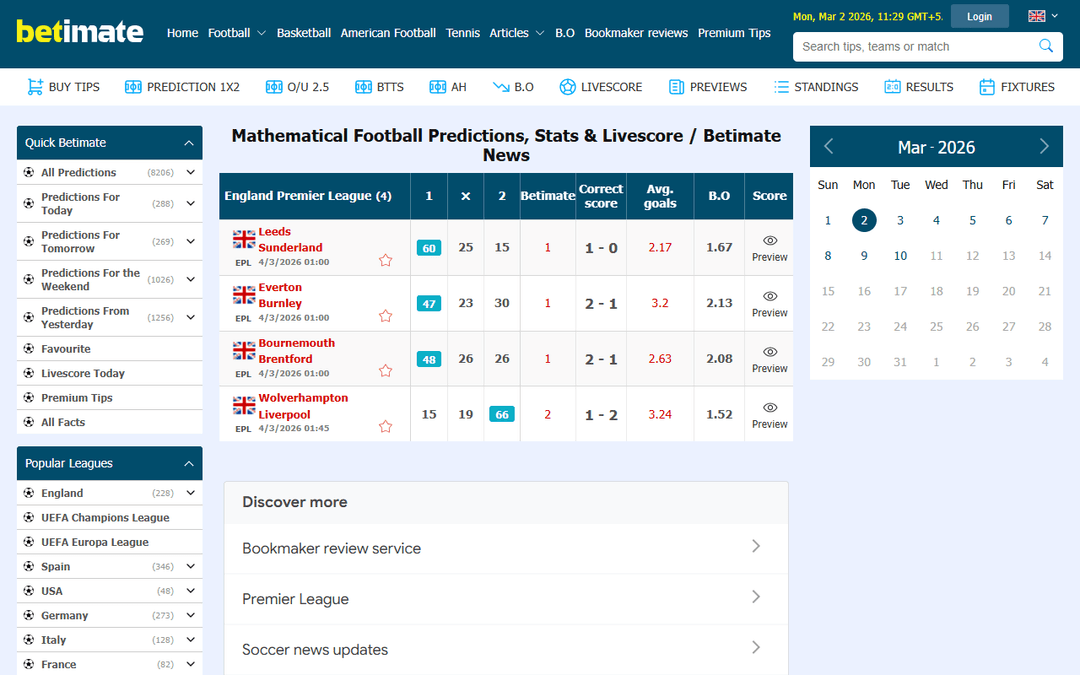Open American Football in top navigation
Screen dimensions: 1080x675
[388, 32]
